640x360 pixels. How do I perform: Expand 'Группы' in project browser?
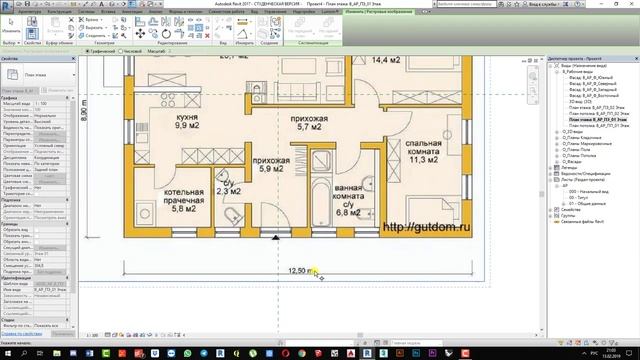(551, 216)
